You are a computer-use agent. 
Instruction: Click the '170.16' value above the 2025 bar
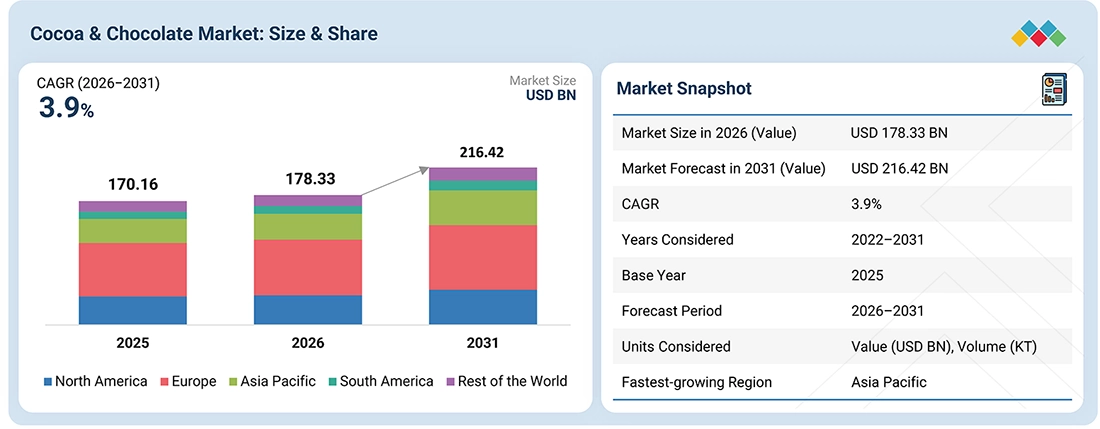(133, 185)
